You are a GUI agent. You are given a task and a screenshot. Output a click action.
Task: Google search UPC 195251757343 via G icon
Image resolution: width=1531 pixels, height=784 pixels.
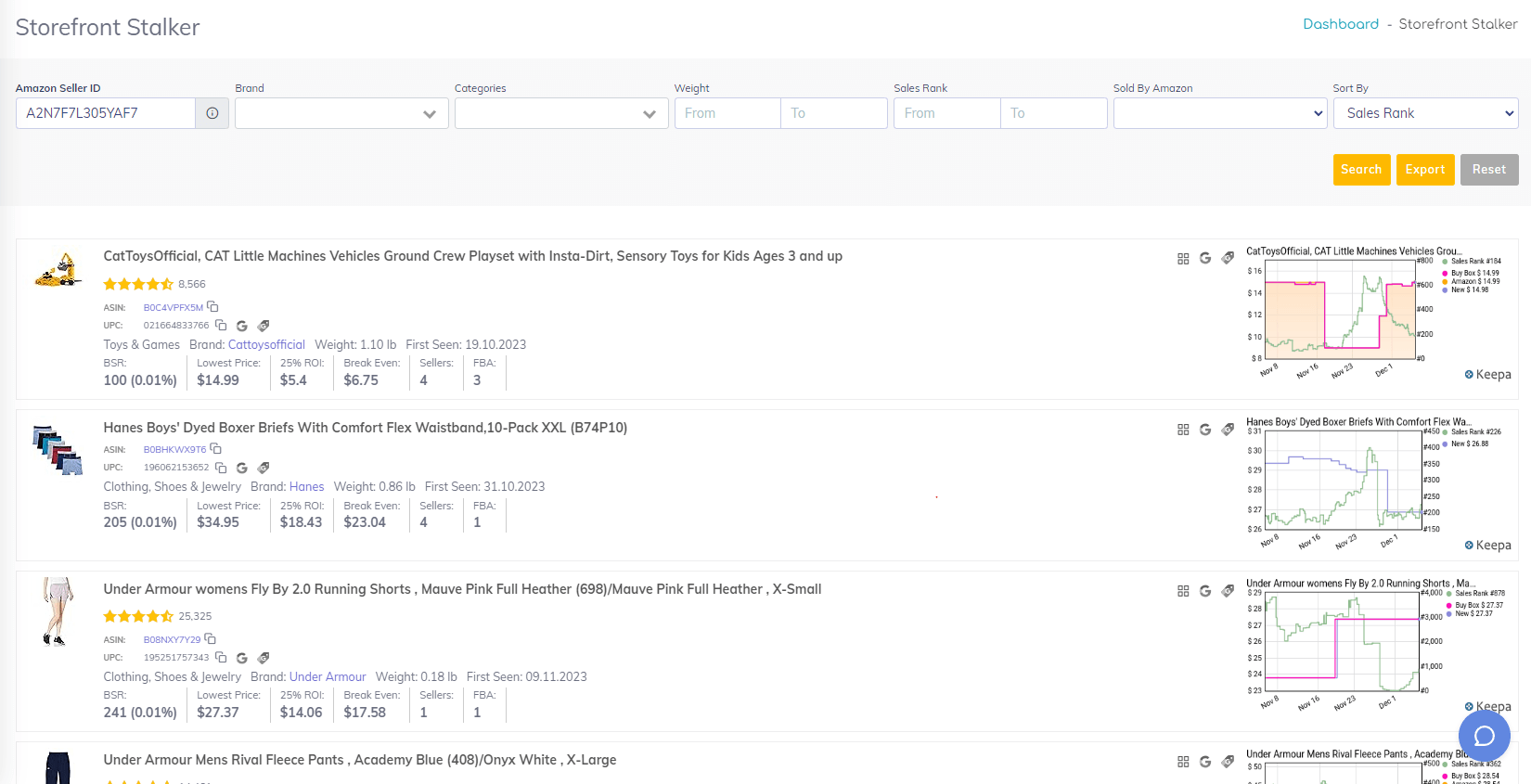[242, 658]
